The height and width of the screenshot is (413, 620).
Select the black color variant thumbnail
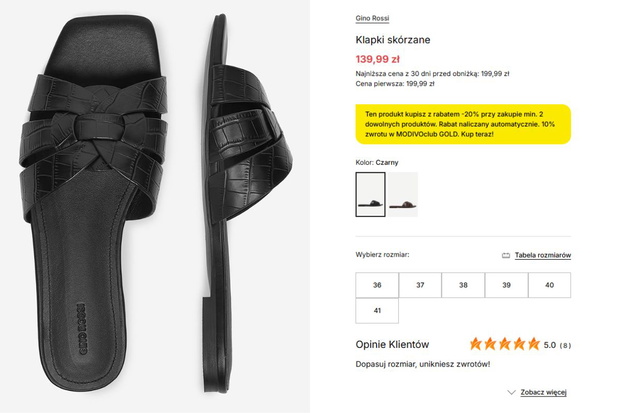(x=370, y=194)
